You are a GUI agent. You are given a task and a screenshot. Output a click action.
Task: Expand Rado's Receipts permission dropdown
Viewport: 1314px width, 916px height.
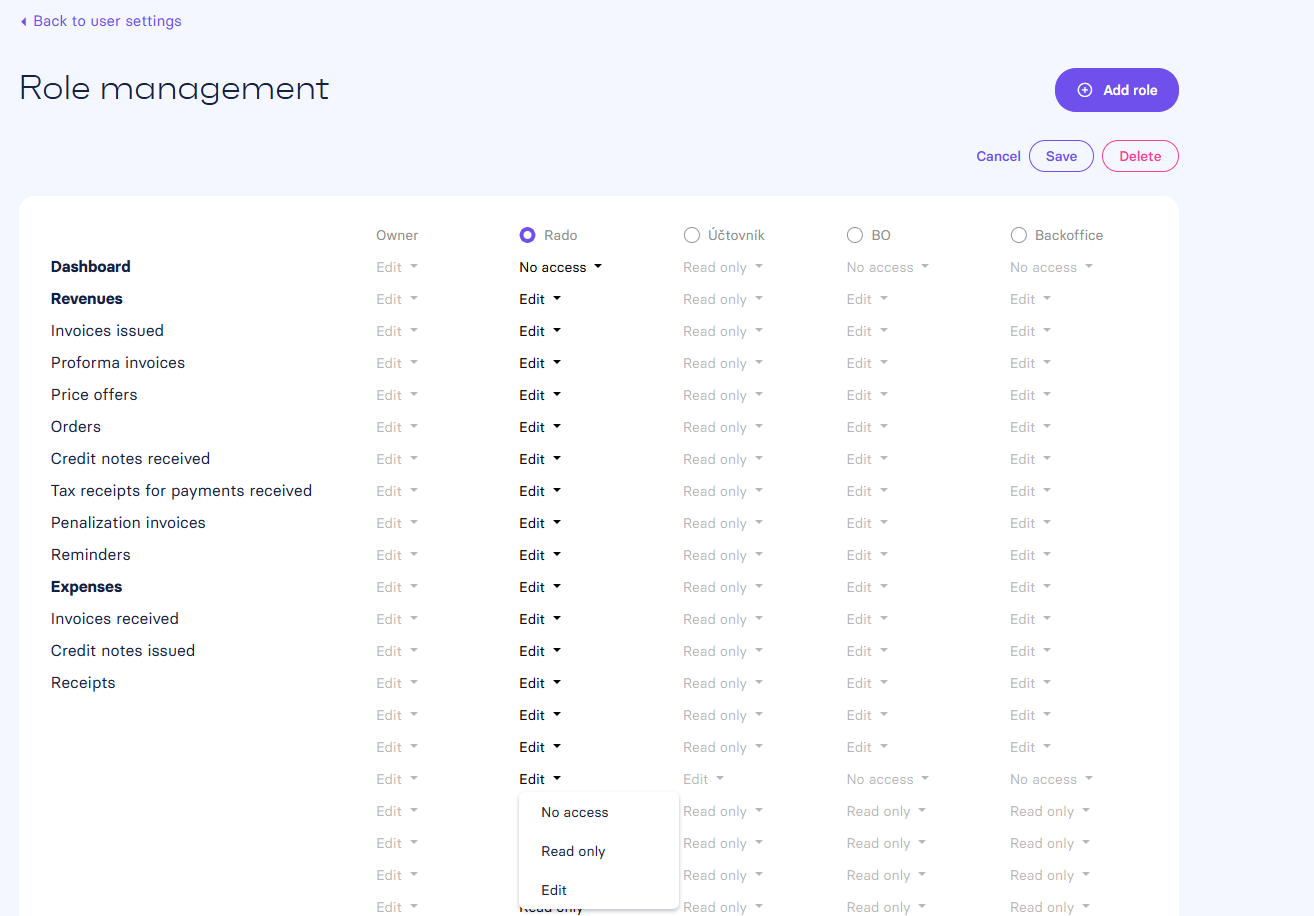coord(540,683)
